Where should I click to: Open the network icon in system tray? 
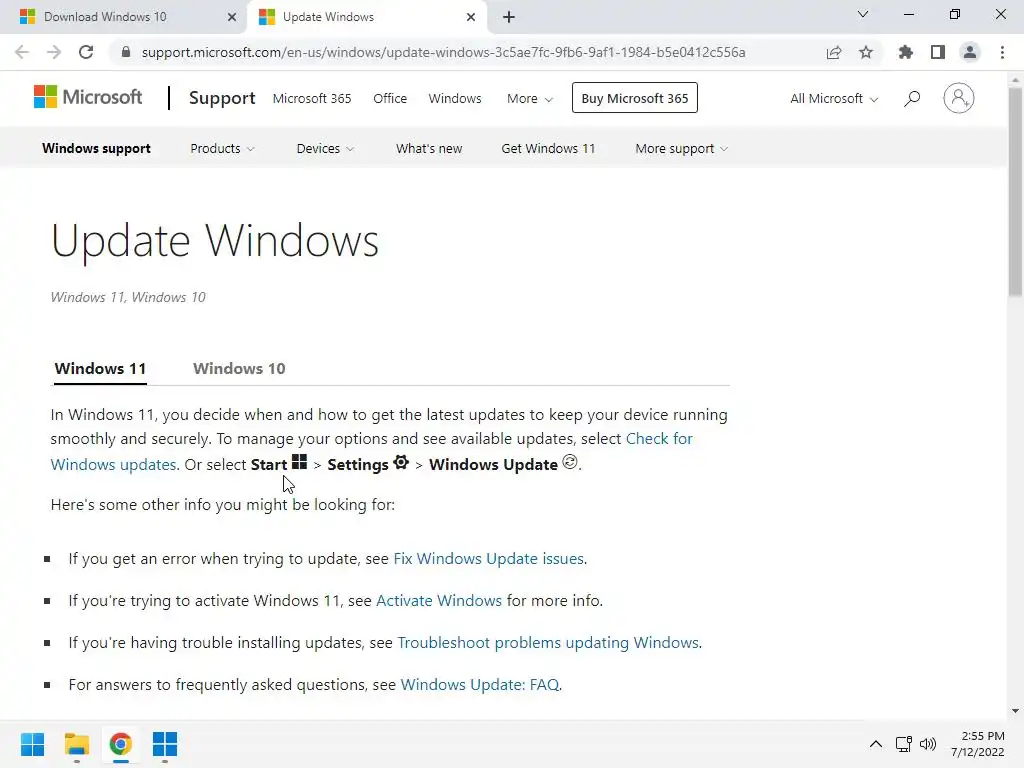click(904, 744)
